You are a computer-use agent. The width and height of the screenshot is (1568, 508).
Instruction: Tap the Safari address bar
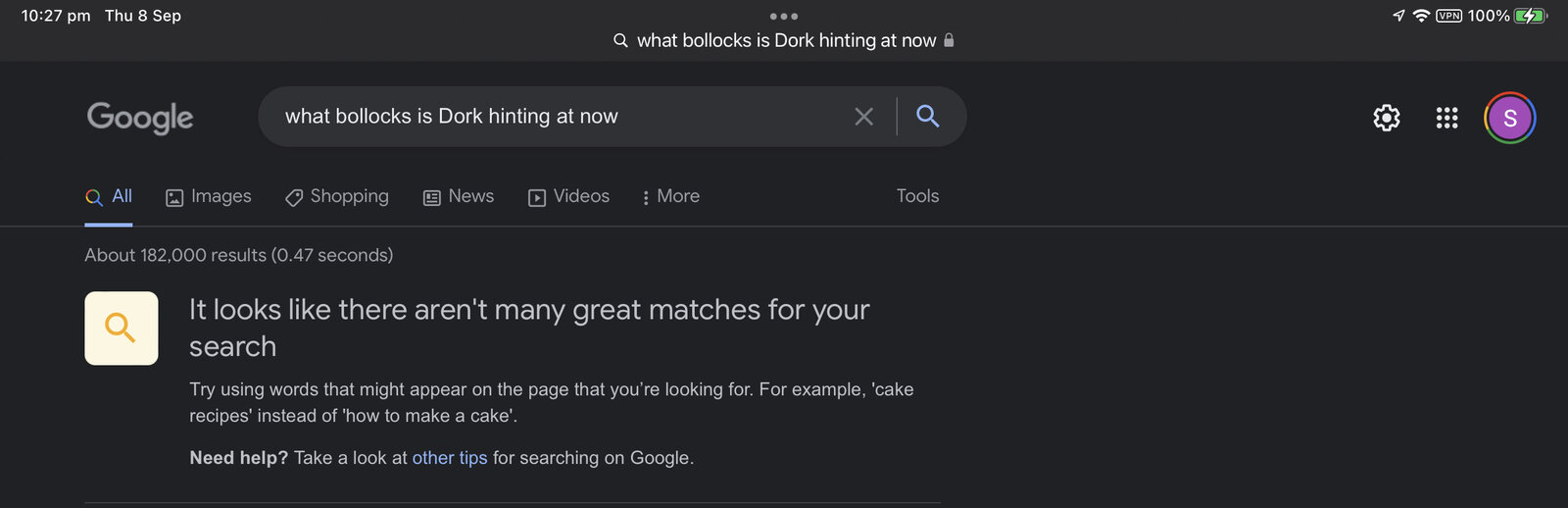point(784,40)
